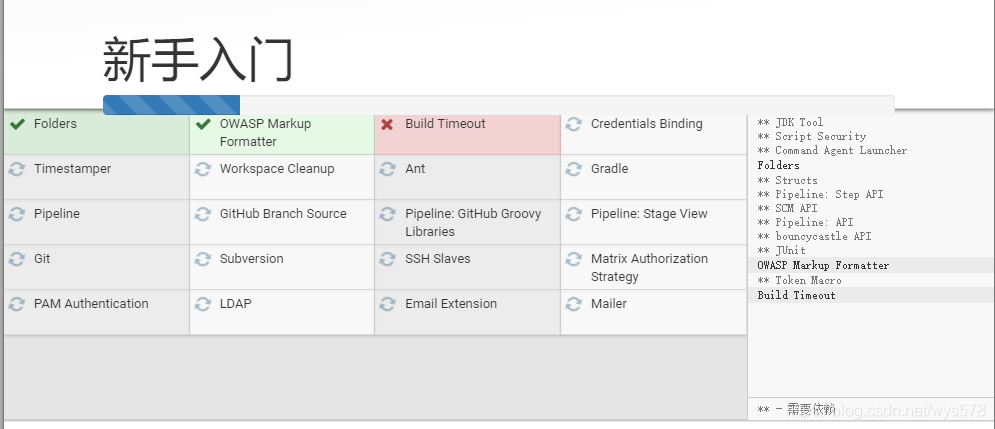Image resolution: width=995 pixels, height=429 pixels.
Task: Click the Pipeline: Stage View plugin cell
Action: tap(654, 222)
